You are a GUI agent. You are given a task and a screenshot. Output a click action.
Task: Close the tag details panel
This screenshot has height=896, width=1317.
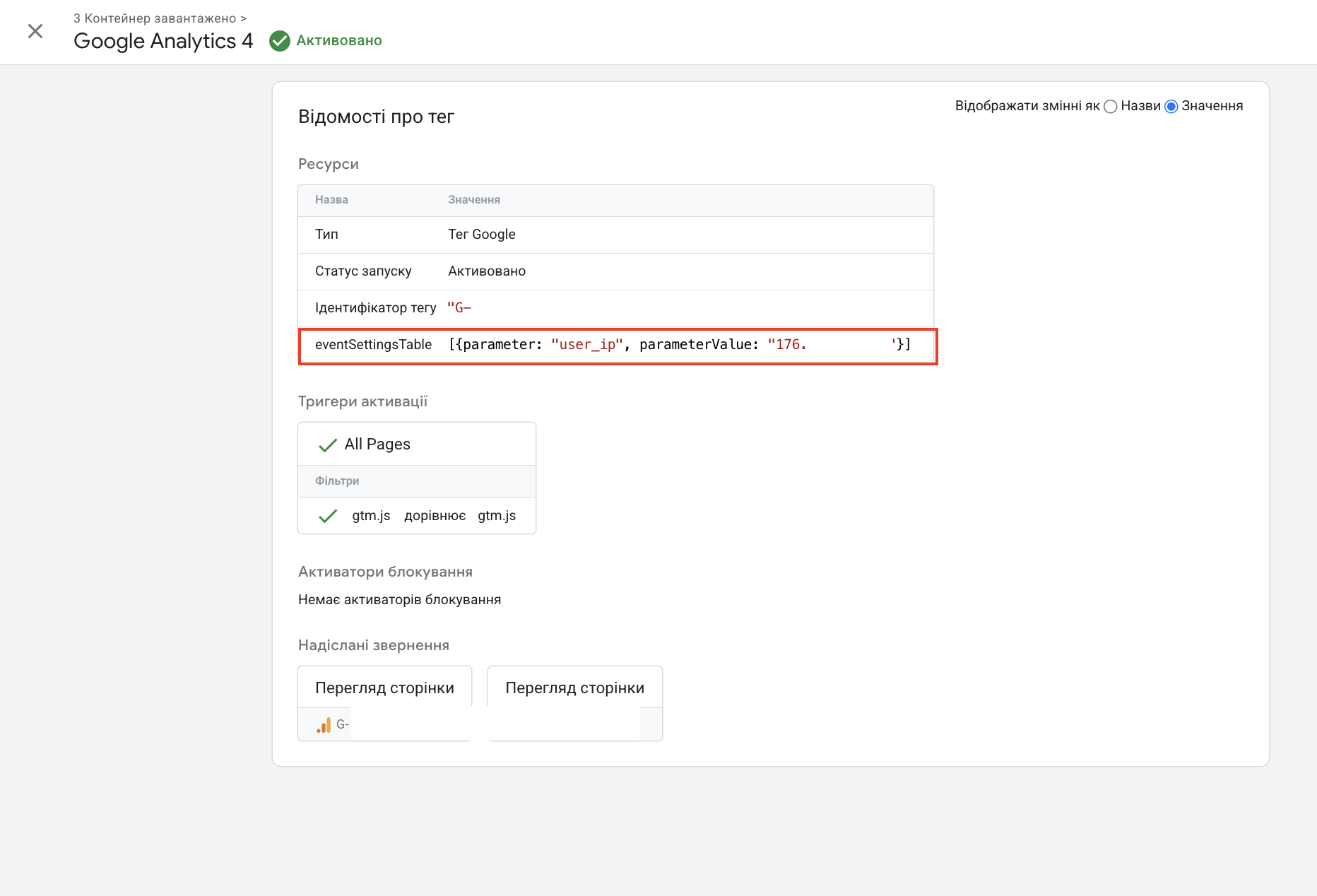35,31
